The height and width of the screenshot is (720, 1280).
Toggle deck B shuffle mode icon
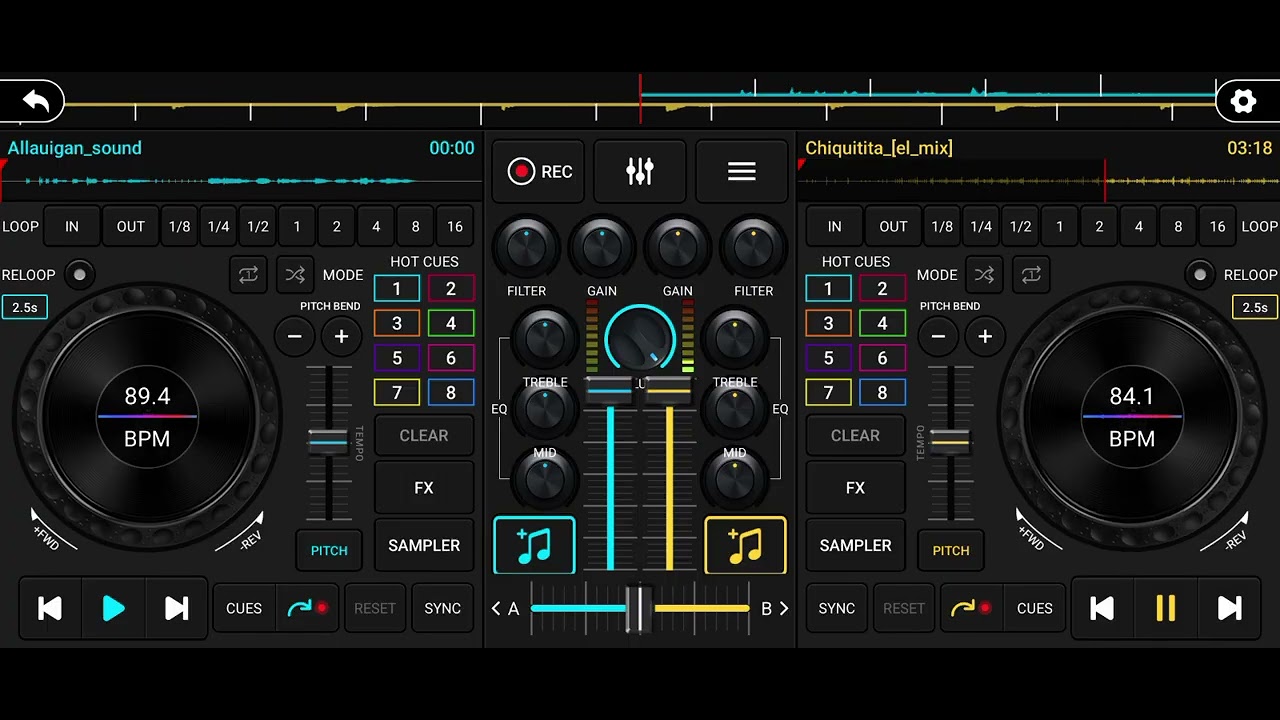[985, 274]
